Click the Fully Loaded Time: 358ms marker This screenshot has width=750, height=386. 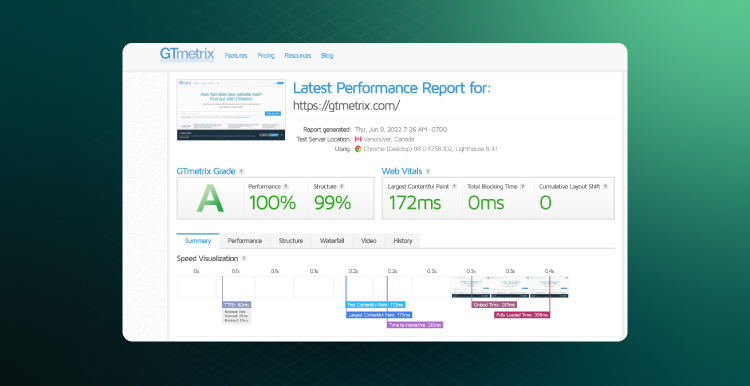522,315
